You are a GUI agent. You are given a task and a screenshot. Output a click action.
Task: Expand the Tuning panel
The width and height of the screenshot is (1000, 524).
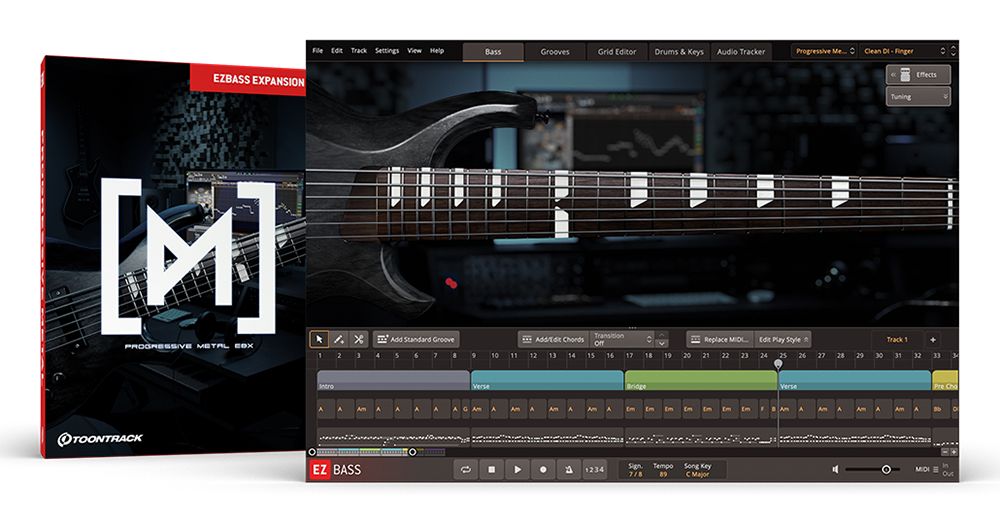[x=918, y=97]
